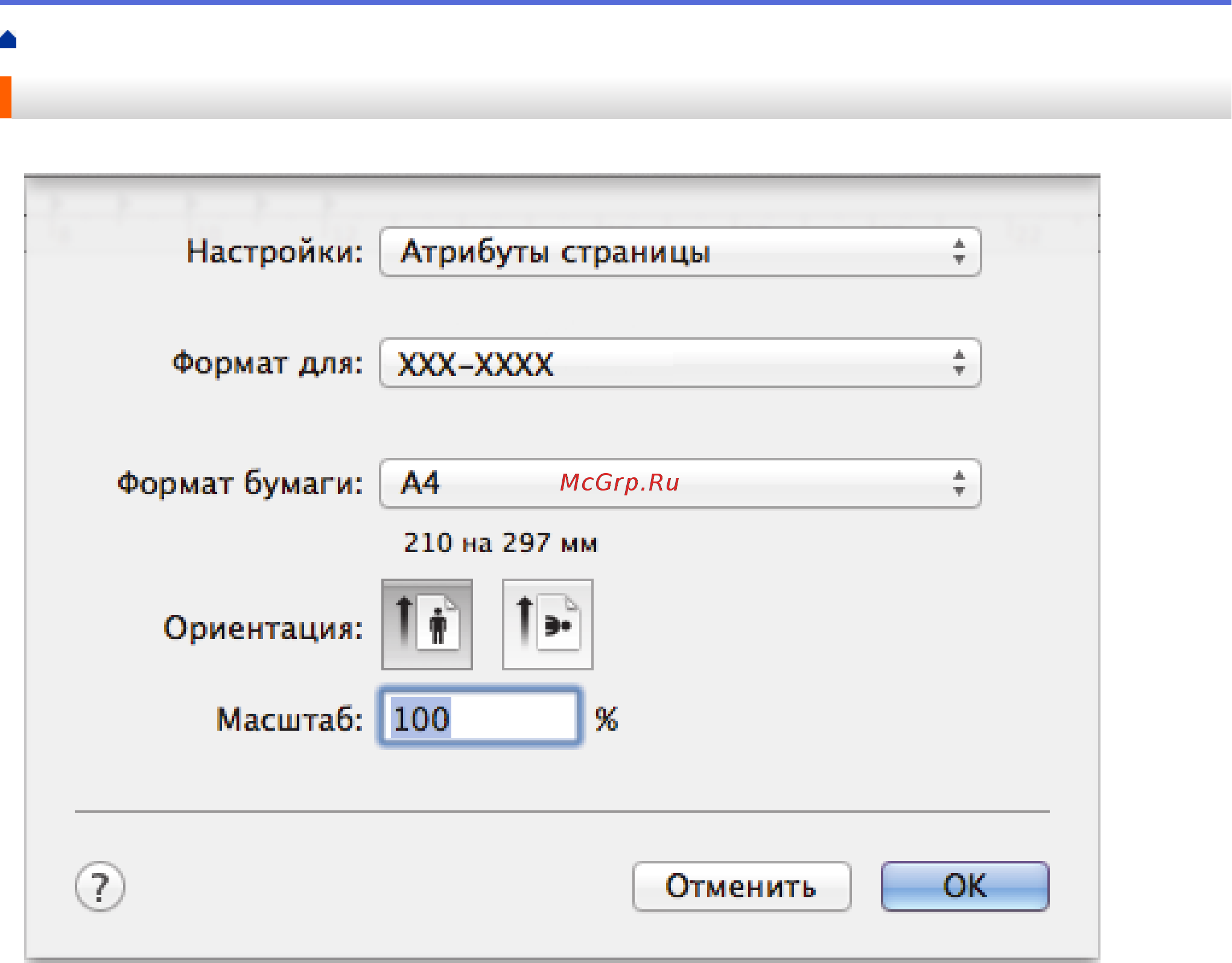Click the up-down arrows on XXX-XXXX popup
The image size is (1232, 963).
point(959,363)
